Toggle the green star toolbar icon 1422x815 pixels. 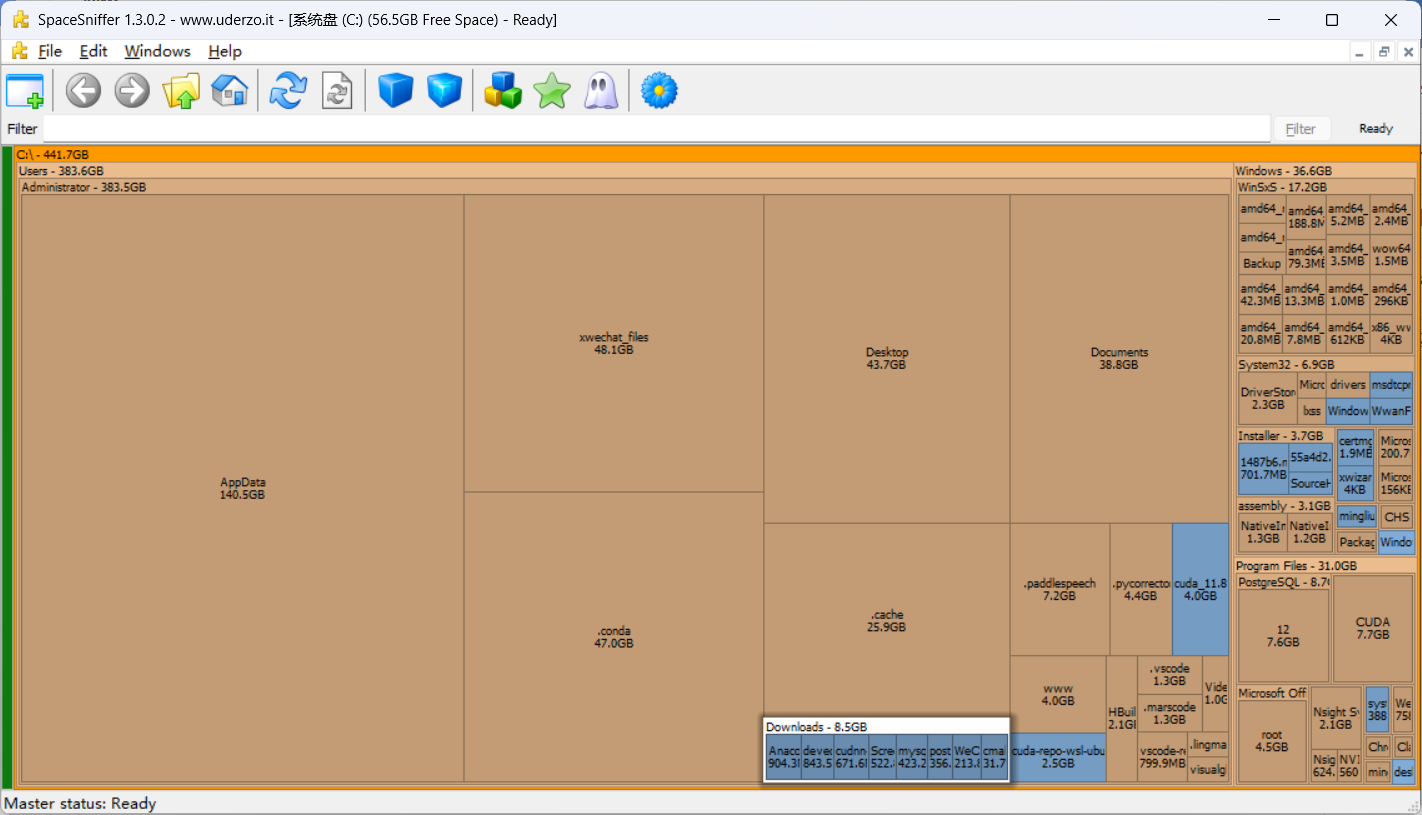[x=552, y=91]
